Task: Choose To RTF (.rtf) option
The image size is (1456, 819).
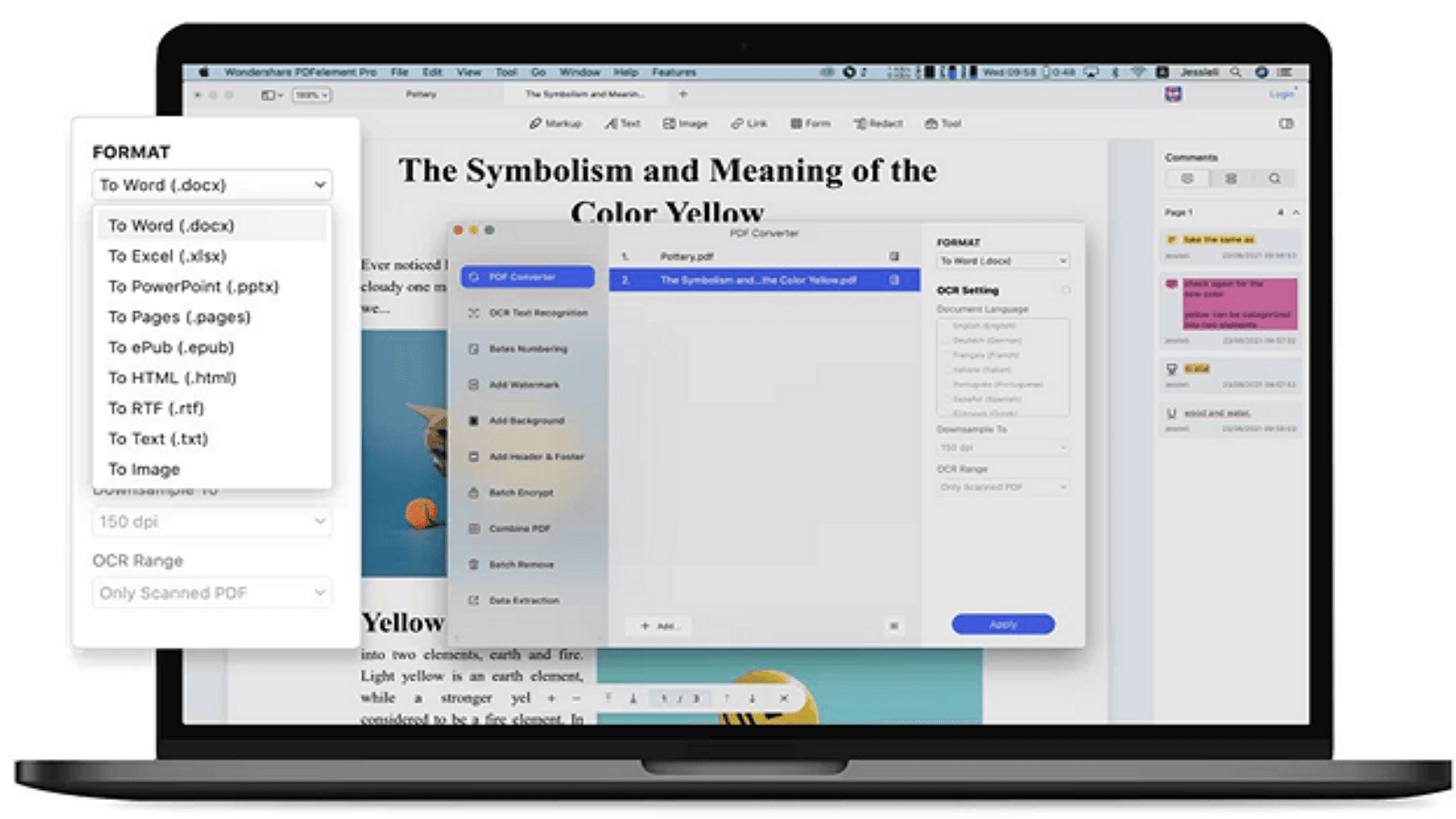Action: [211, 409]
